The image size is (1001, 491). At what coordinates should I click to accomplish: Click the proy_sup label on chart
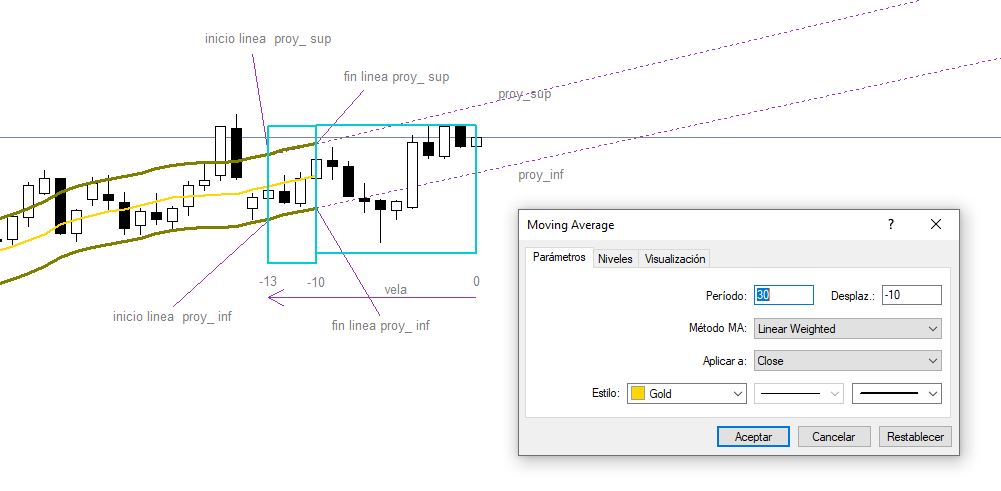coord(525,94)
